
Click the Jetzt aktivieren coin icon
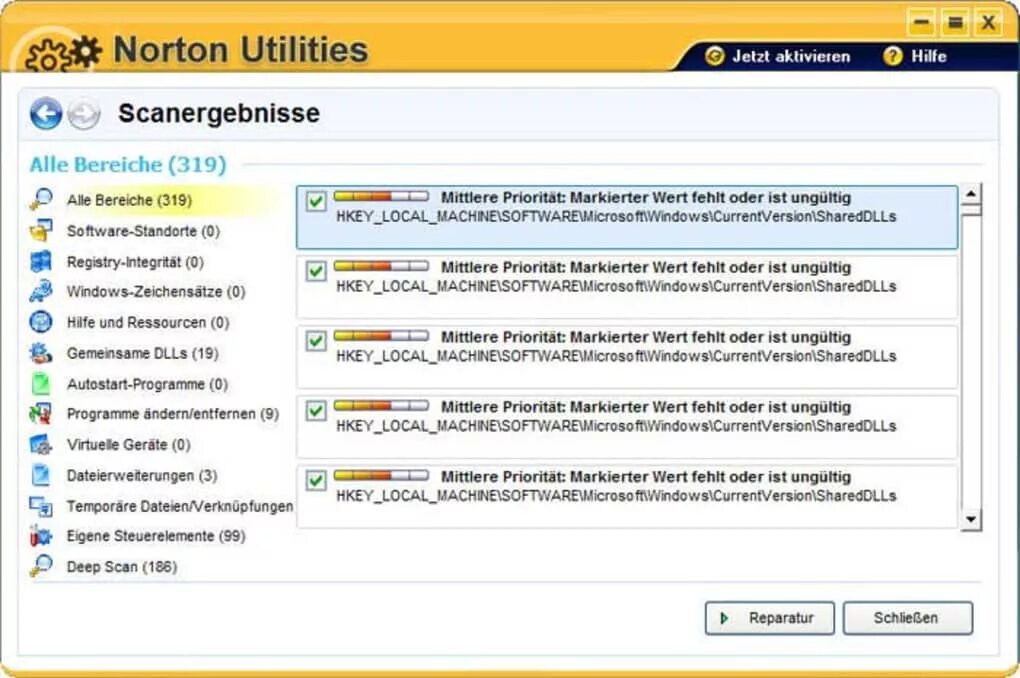714,56
